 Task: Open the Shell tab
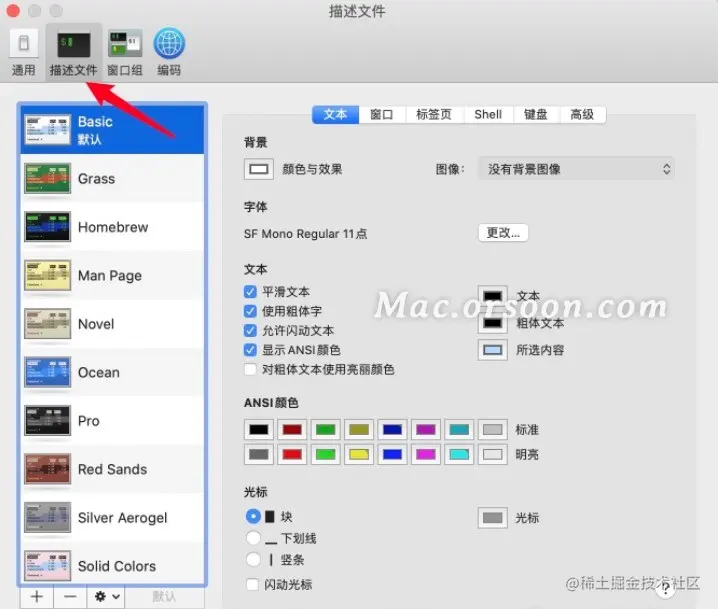point(488,114)
